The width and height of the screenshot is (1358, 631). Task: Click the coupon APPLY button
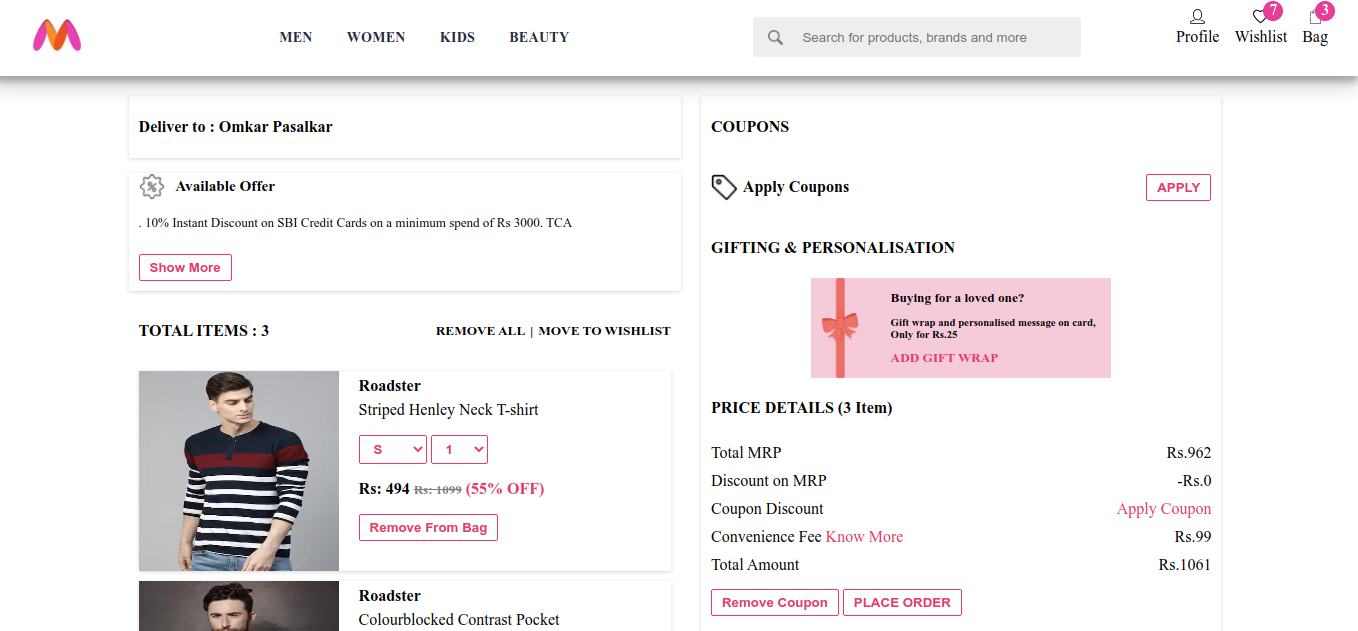tap(1178, 188)
